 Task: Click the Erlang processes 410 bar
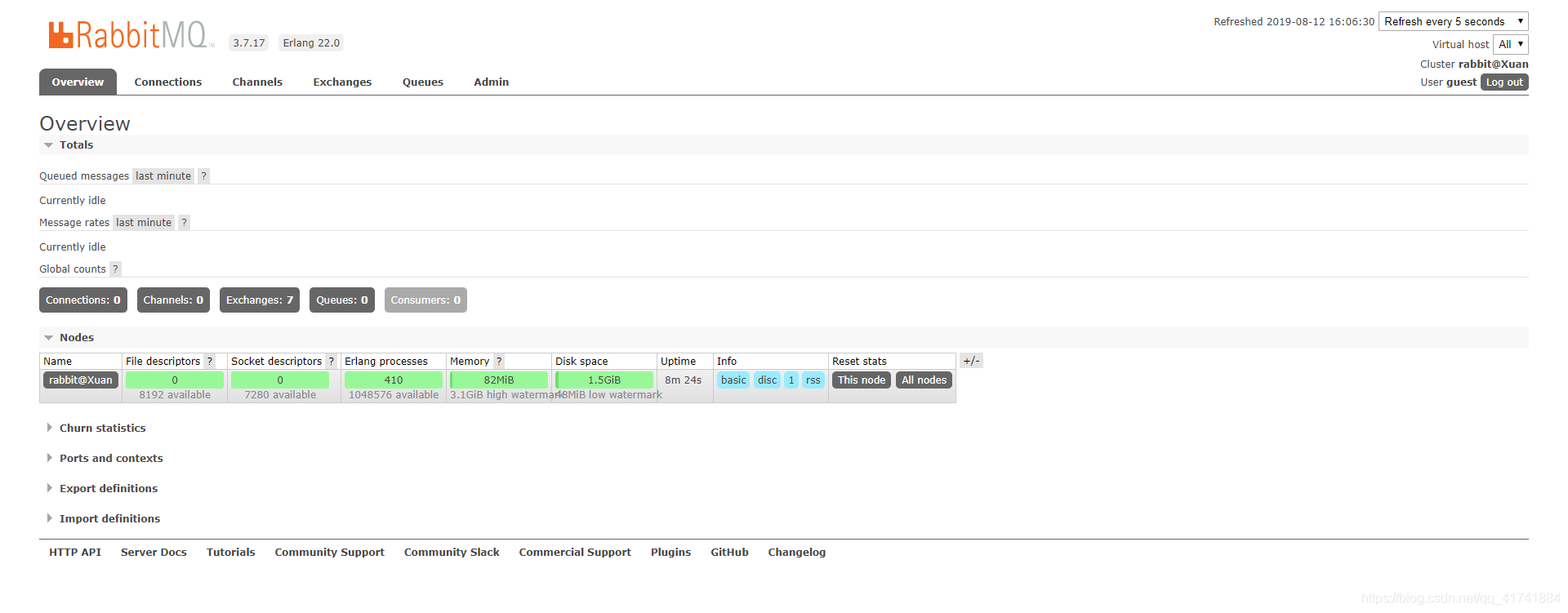point(394,380)
